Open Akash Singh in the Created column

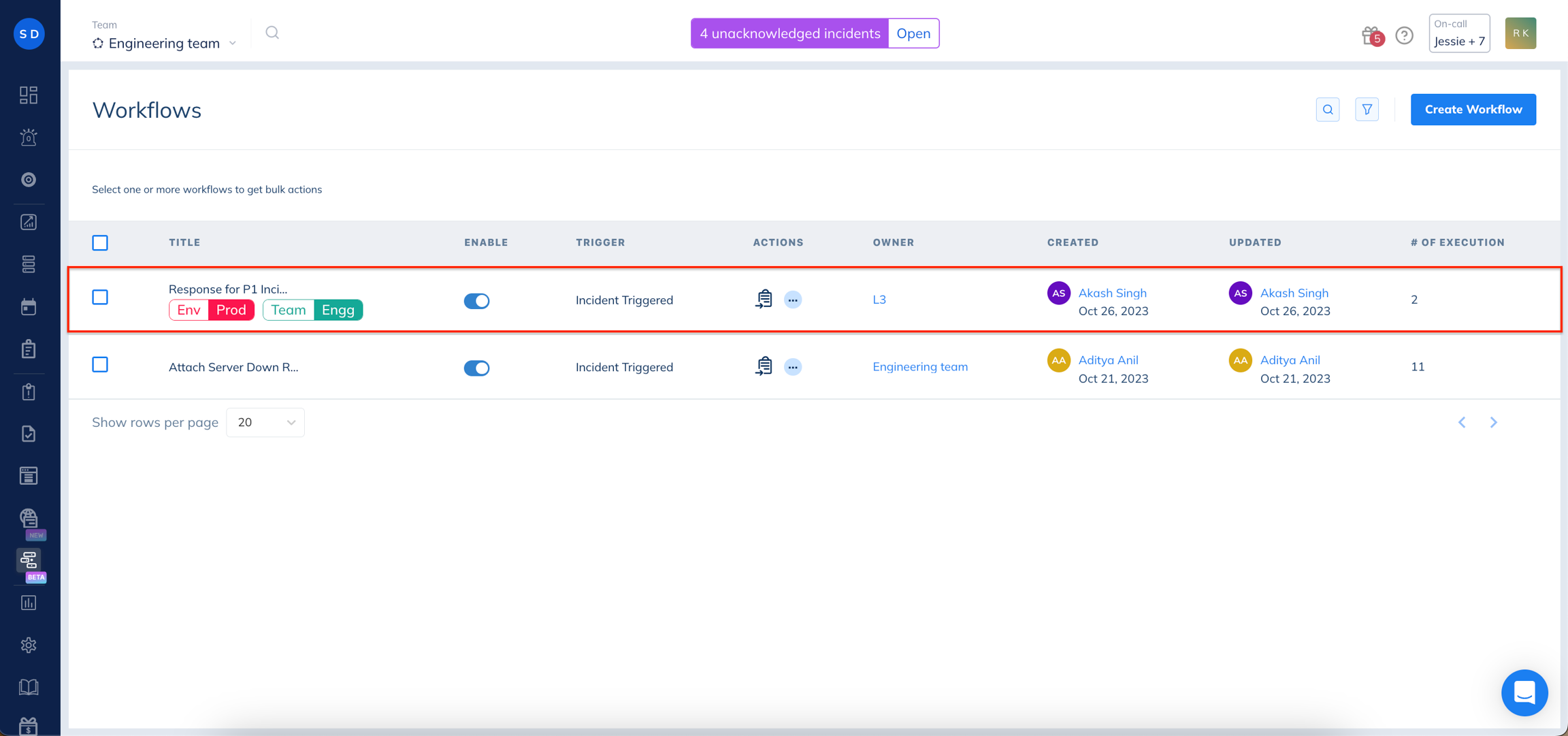pyautogui.click(x=1113, y=293)
